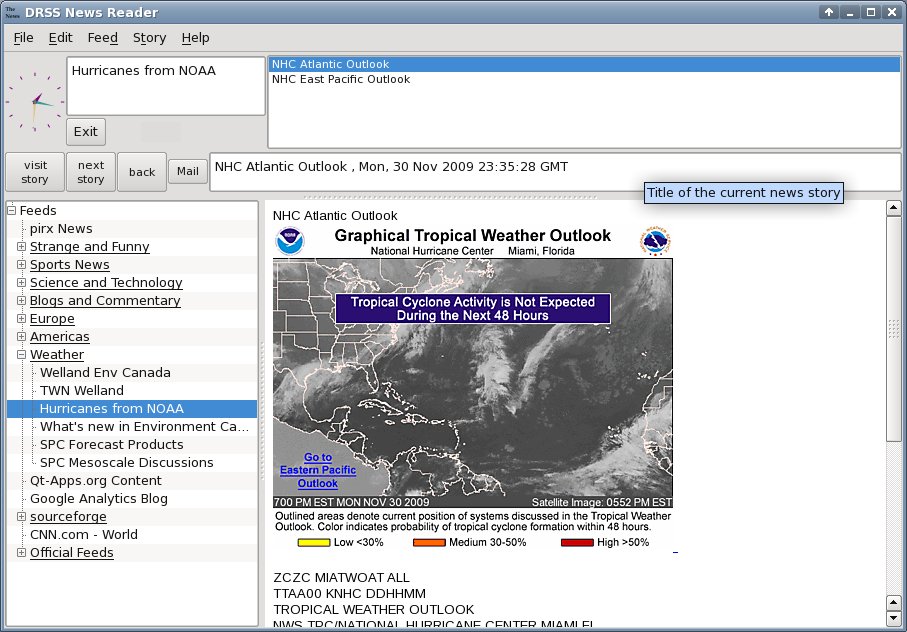The image size is (907, 632).
Task: Click the story pane scroll-up arrow
Action: tap(893, 208)
